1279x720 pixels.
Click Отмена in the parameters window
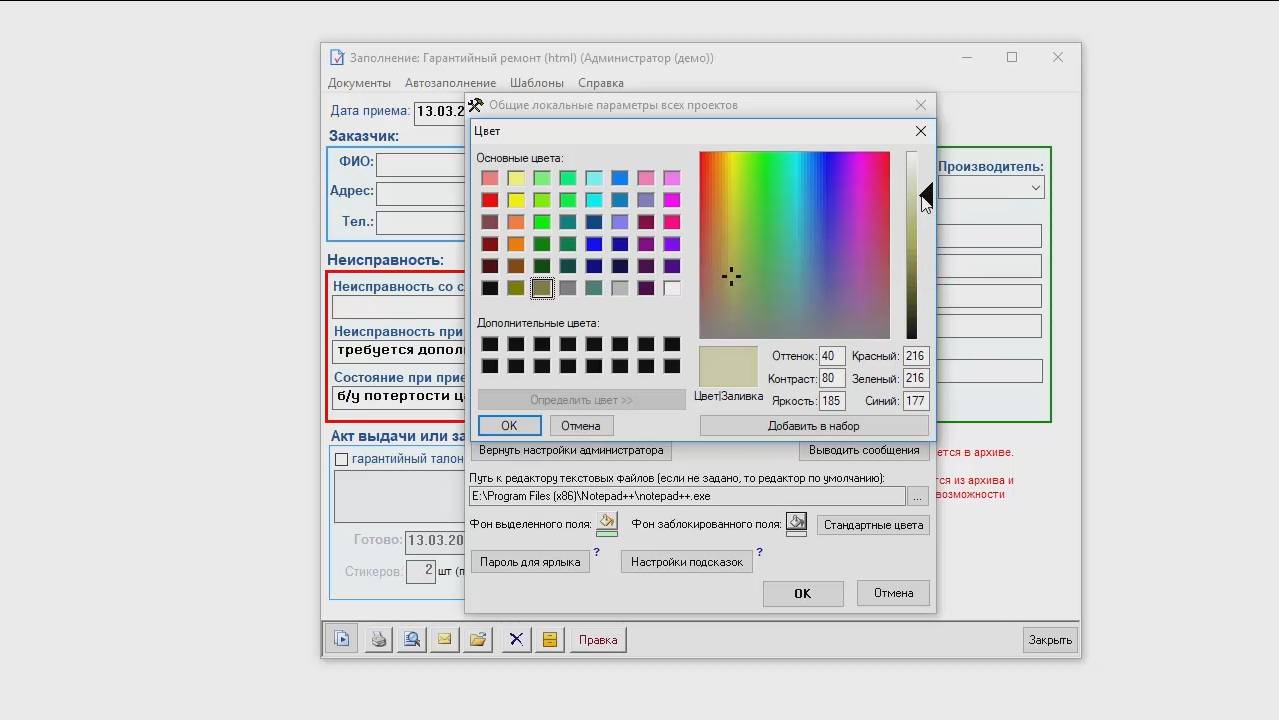pyautogui.click(x=893, y=593)
